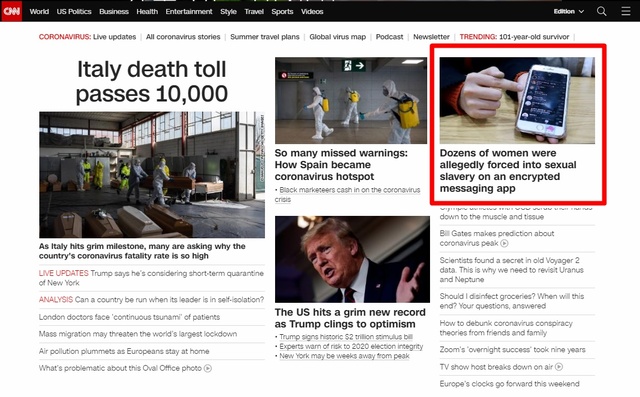Open the Oval Office photo story link
The height and width of the screenshot is (397, 640).
pos(120,368)
